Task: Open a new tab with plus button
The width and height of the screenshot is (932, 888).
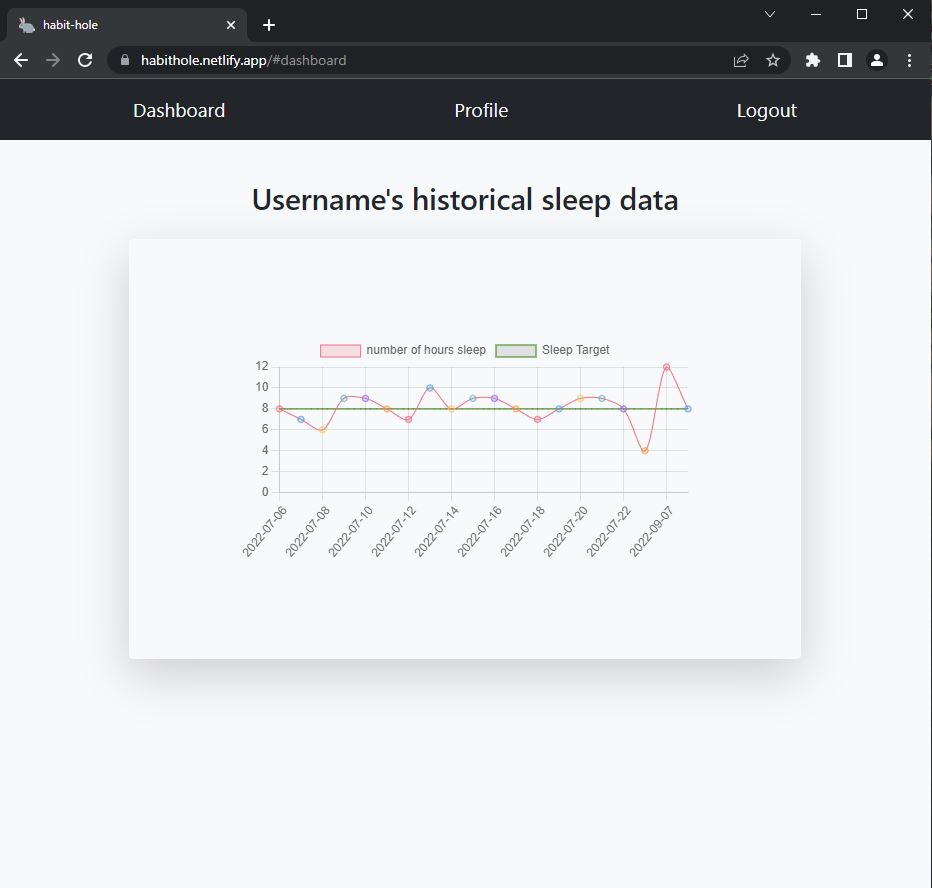Action: coord(268,25)
